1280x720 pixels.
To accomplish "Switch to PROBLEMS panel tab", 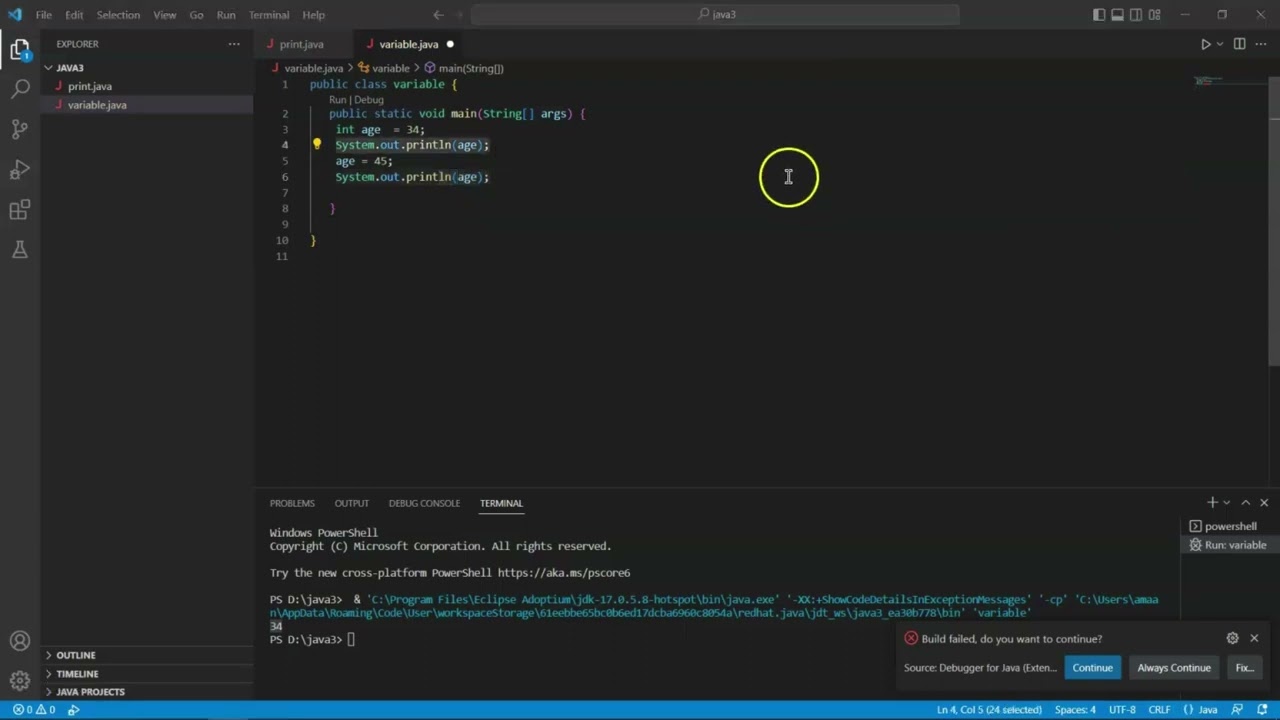I will pos(292,503).
